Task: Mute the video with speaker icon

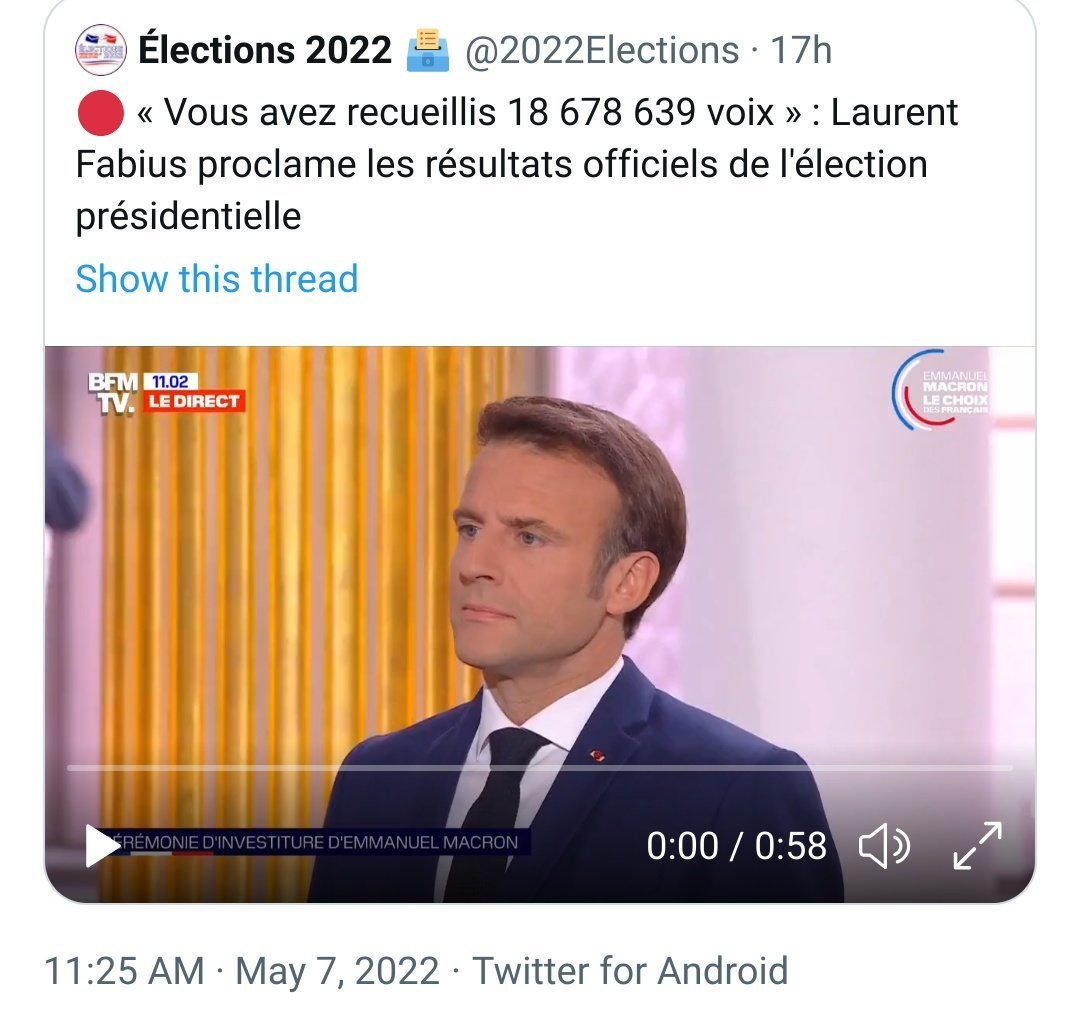Action: [x=884, y=846]
